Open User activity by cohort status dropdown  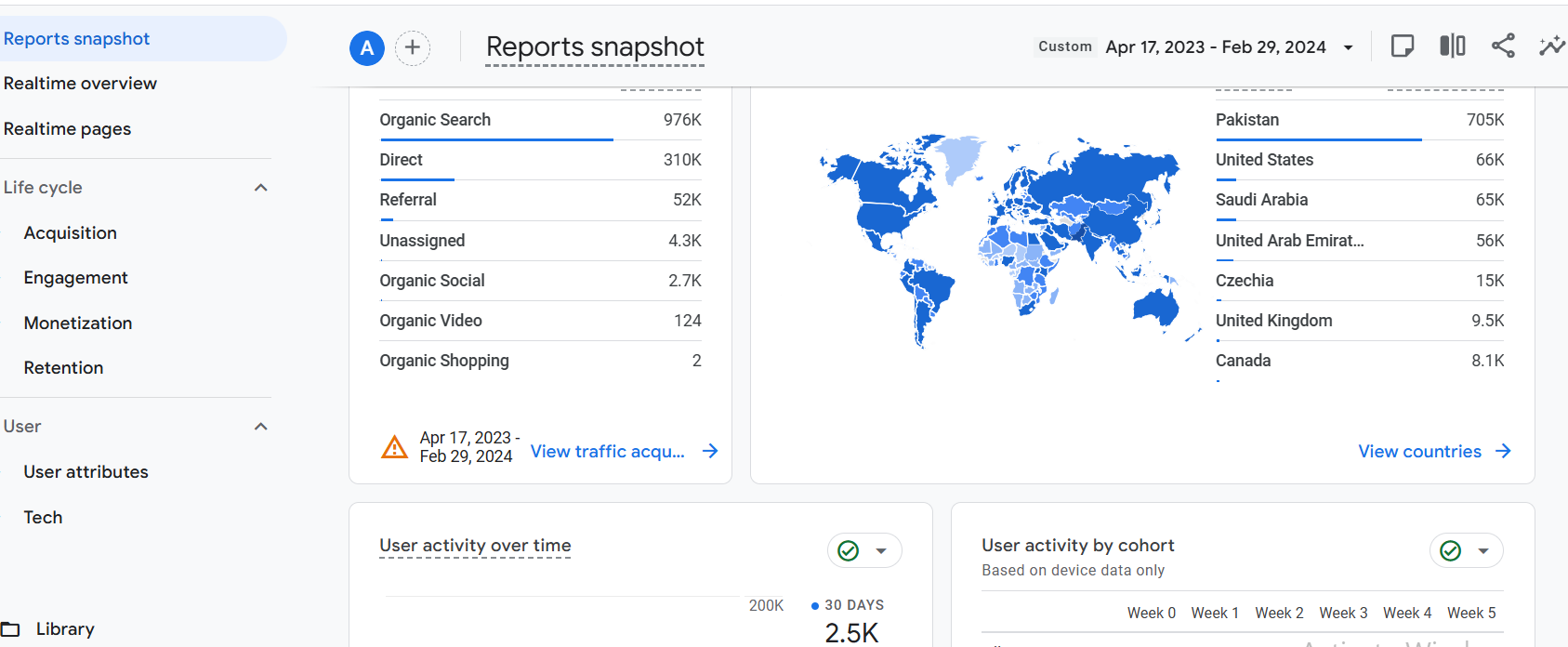coord(1483,550)
